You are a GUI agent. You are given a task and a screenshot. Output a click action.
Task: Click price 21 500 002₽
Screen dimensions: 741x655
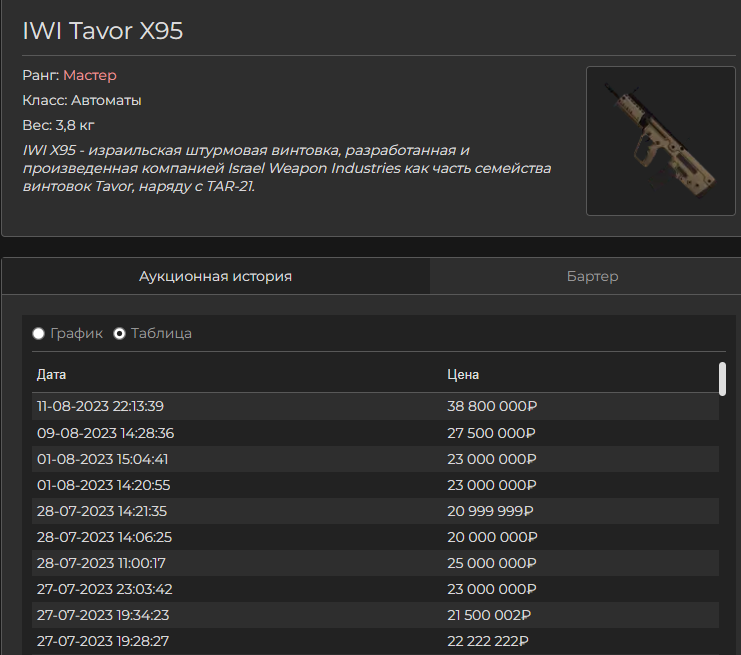(489, 615)
